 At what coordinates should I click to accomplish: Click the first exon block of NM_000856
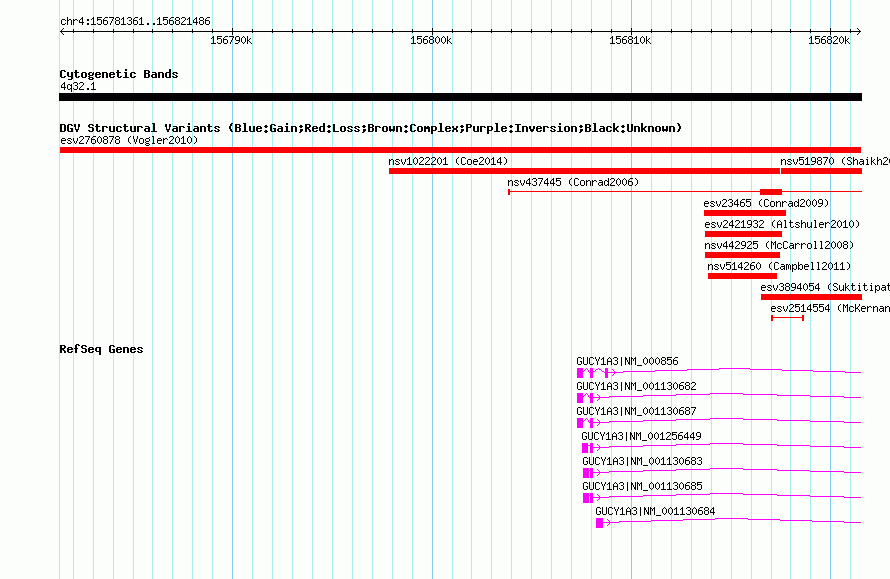point(580,373)
